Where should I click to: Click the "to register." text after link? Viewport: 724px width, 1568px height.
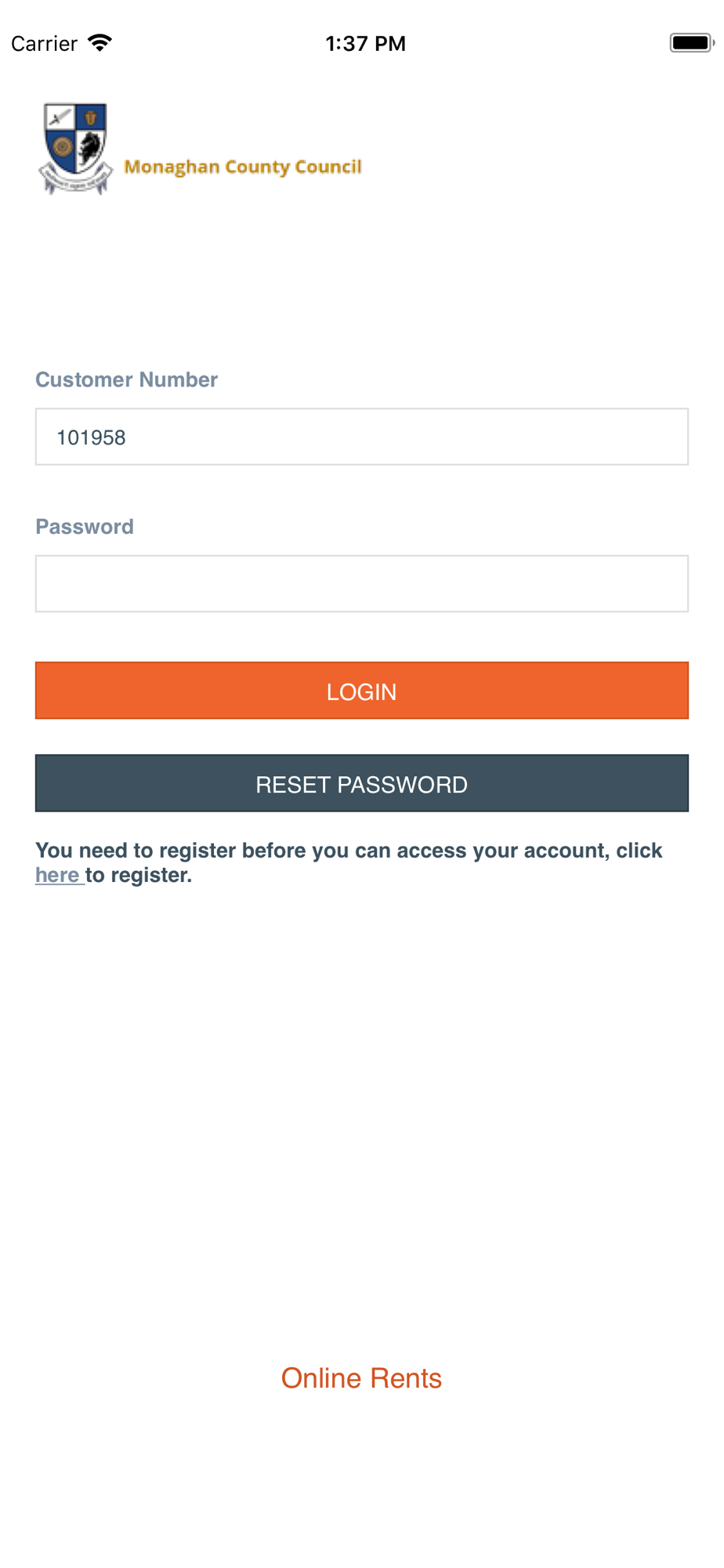tap(139, 875)
